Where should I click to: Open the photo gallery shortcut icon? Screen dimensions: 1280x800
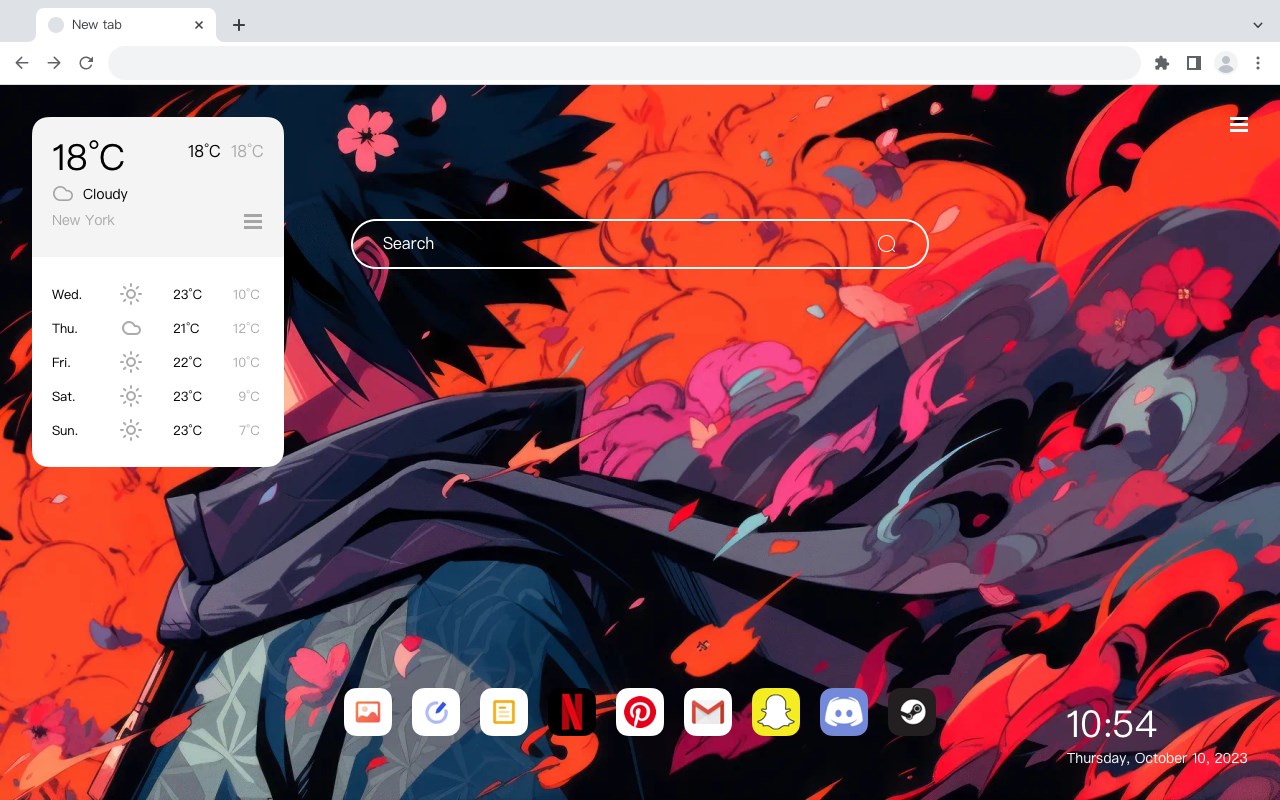point(368,712)
